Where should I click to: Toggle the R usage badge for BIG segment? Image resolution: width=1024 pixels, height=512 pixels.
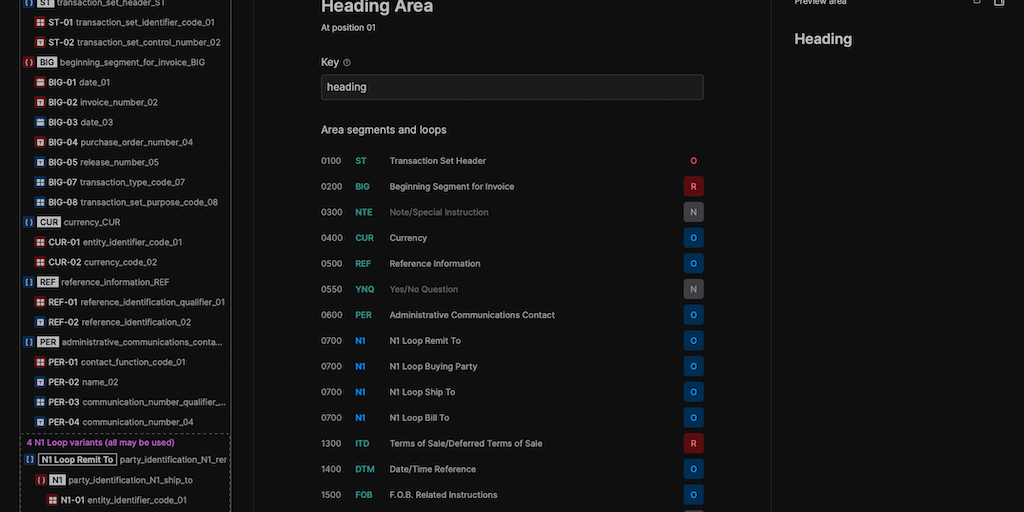pyautogui.click(x=693, y=187)
